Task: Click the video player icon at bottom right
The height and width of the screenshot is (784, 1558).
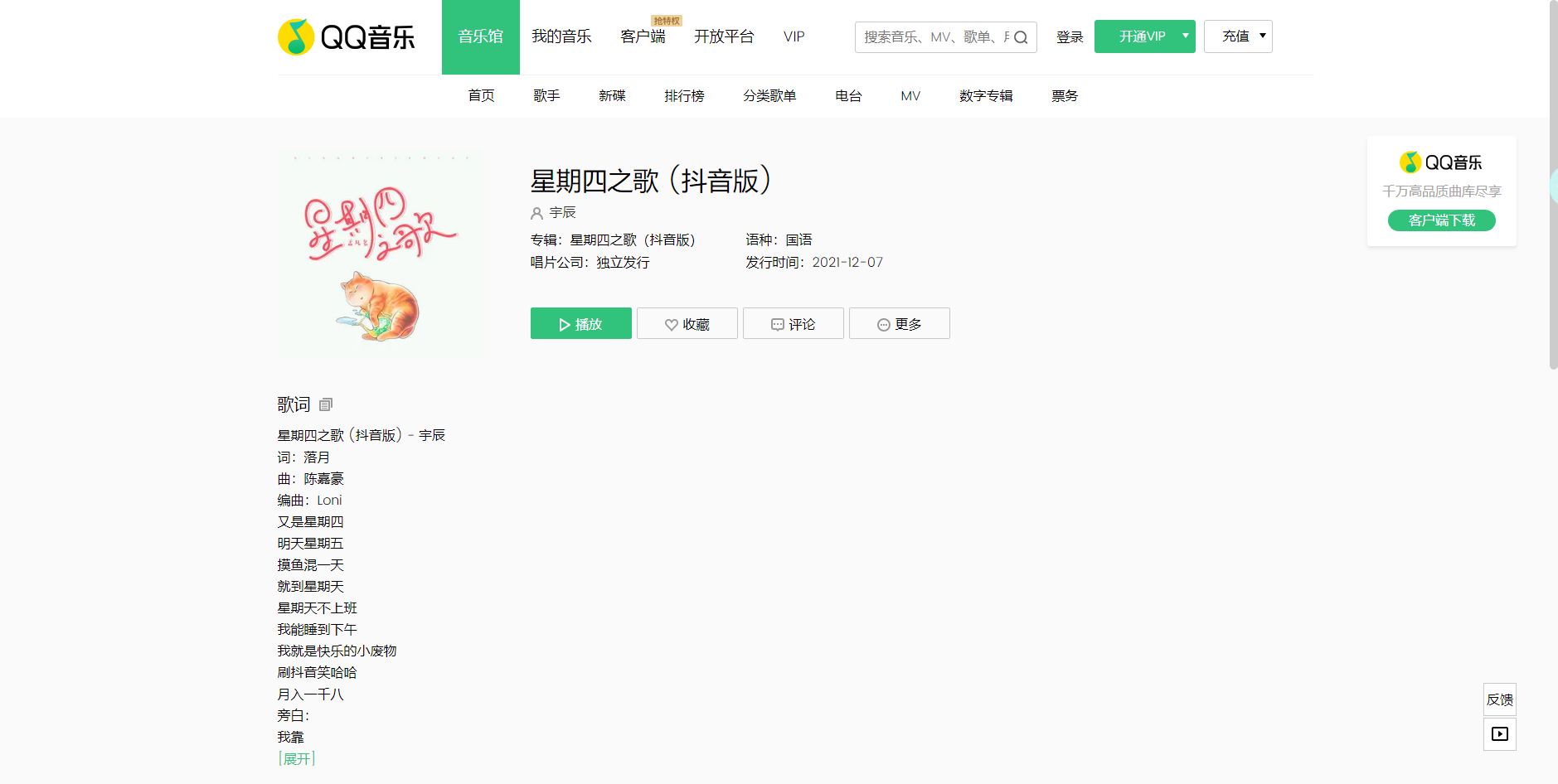Action: pyautogui.click(x=1499, y=733)
